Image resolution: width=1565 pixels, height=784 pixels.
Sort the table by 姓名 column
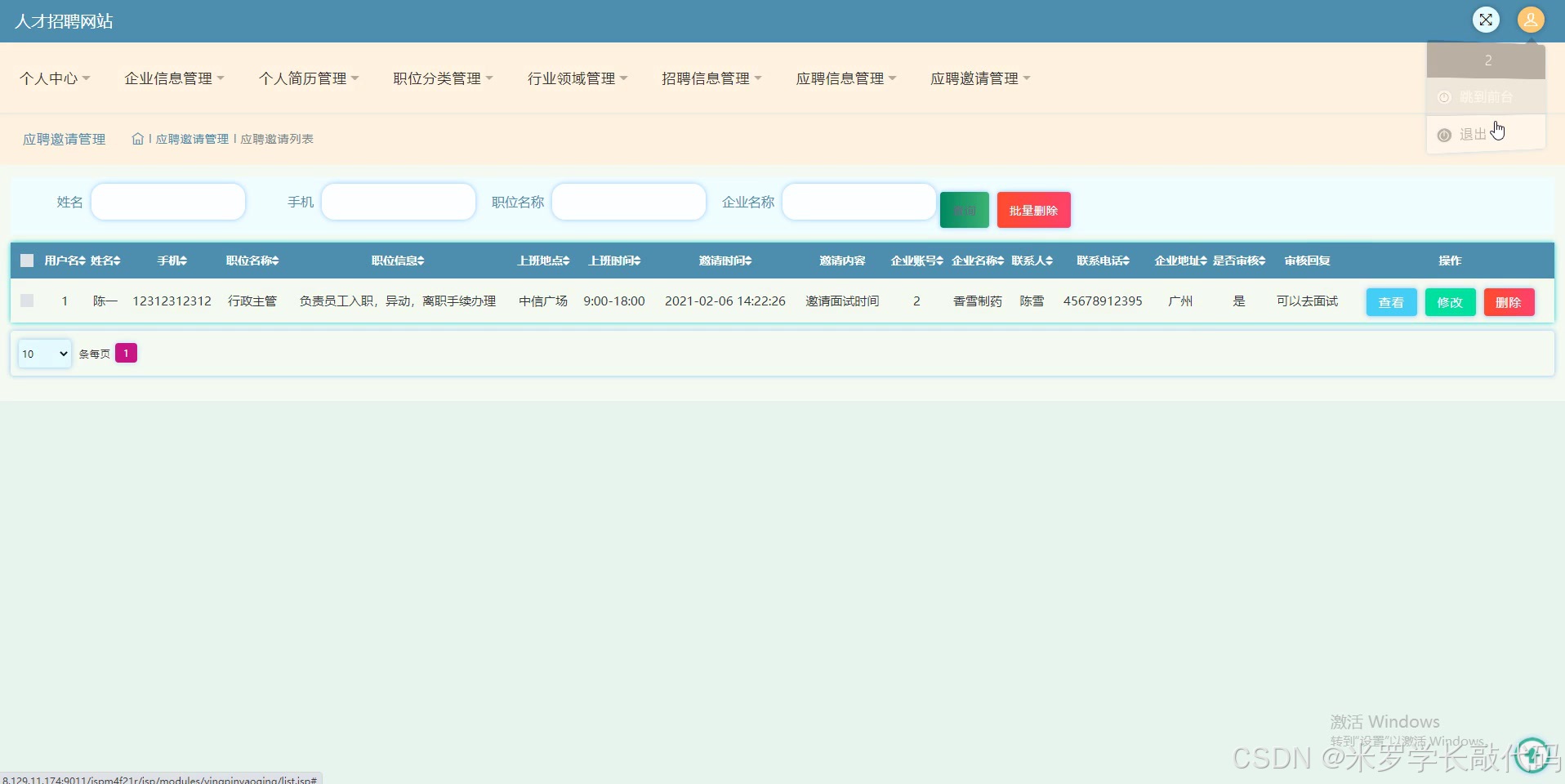(x=105, y=261)
